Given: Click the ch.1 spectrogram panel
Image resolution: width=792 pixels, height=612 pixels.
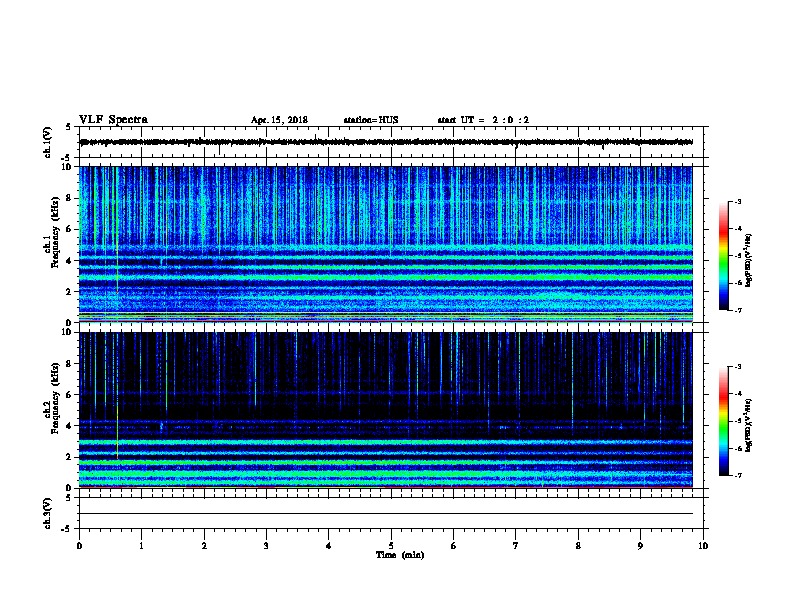Looking at the screenshot, I should click(386, 244).
